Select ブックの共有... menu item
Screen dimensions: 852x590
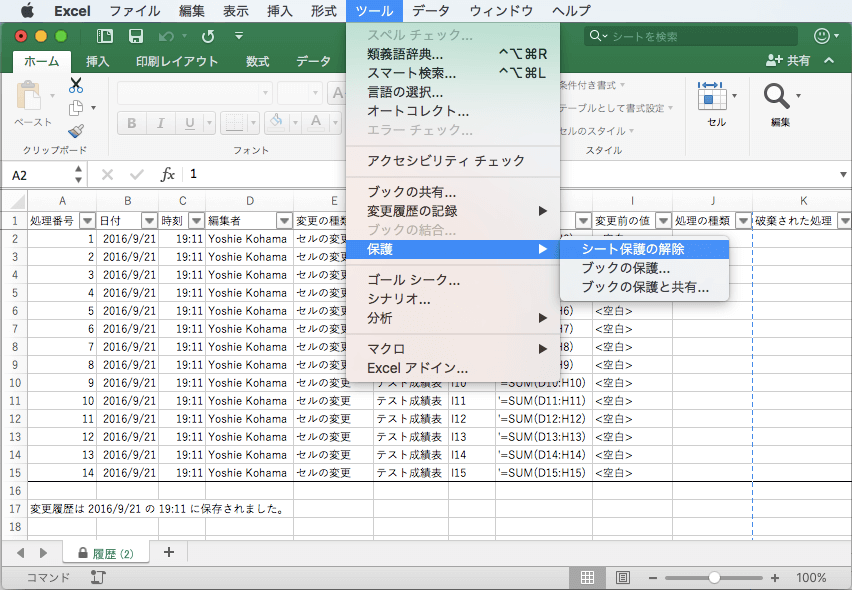point(453,192)
